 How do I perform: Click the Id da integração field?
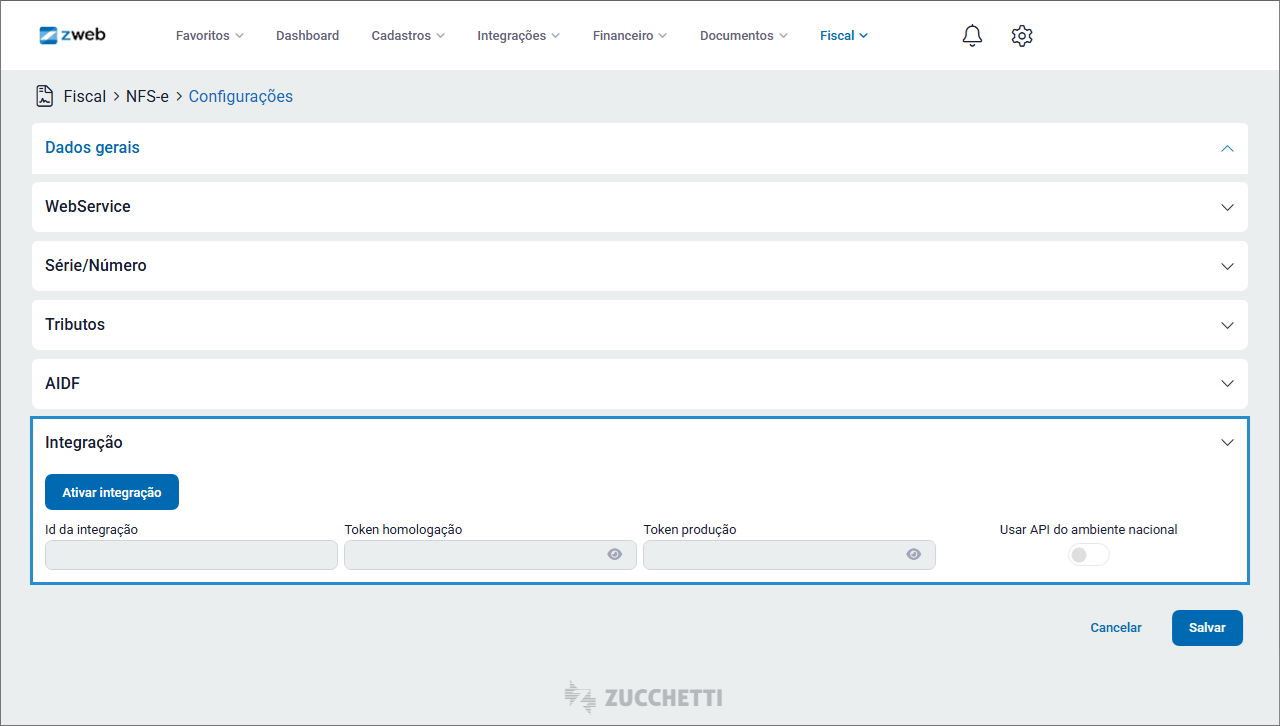pyautogui.click(x=191, y=555)
